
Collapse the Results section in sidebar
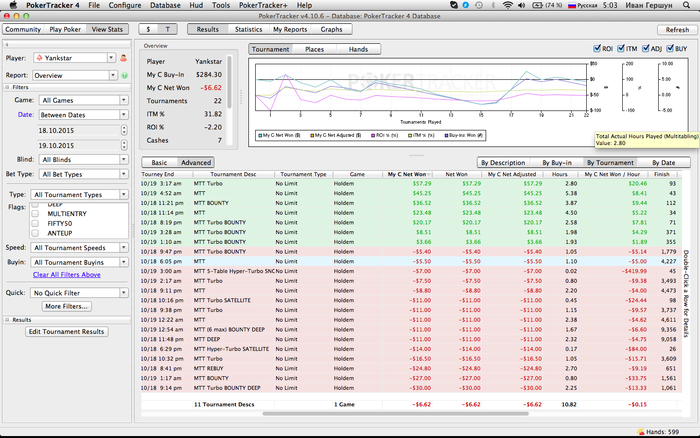(7, 320)
